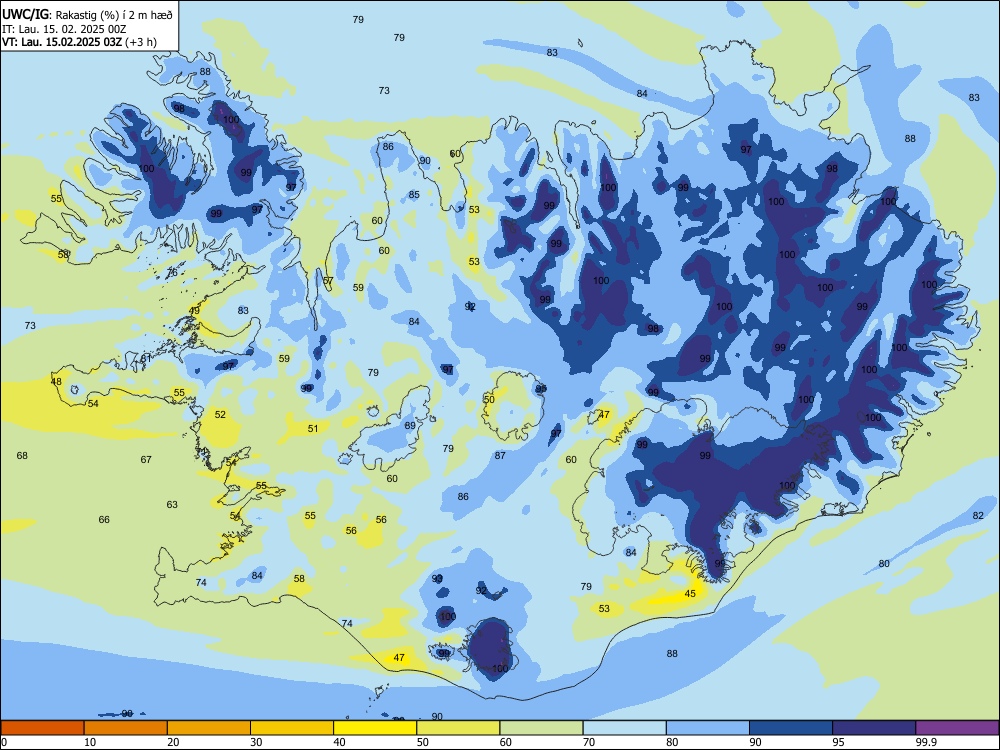Click the 'VT: Lau. 15.02.2025 03Z (+3 h)' line
This screenshot has height=750, width=1000.
point(79,42)
